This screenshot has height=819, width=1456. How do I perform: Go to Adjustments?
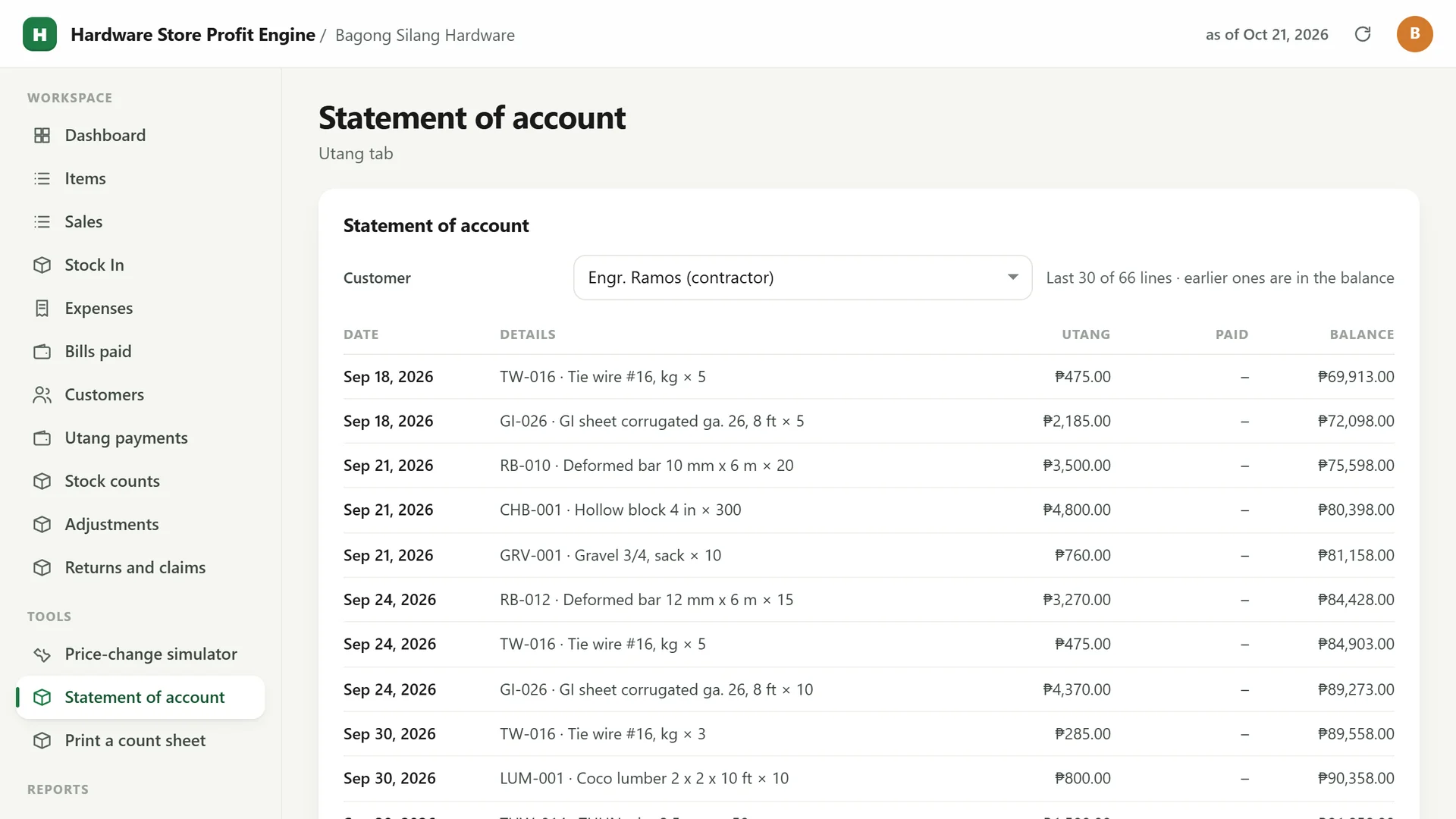(x=141, y=524)
